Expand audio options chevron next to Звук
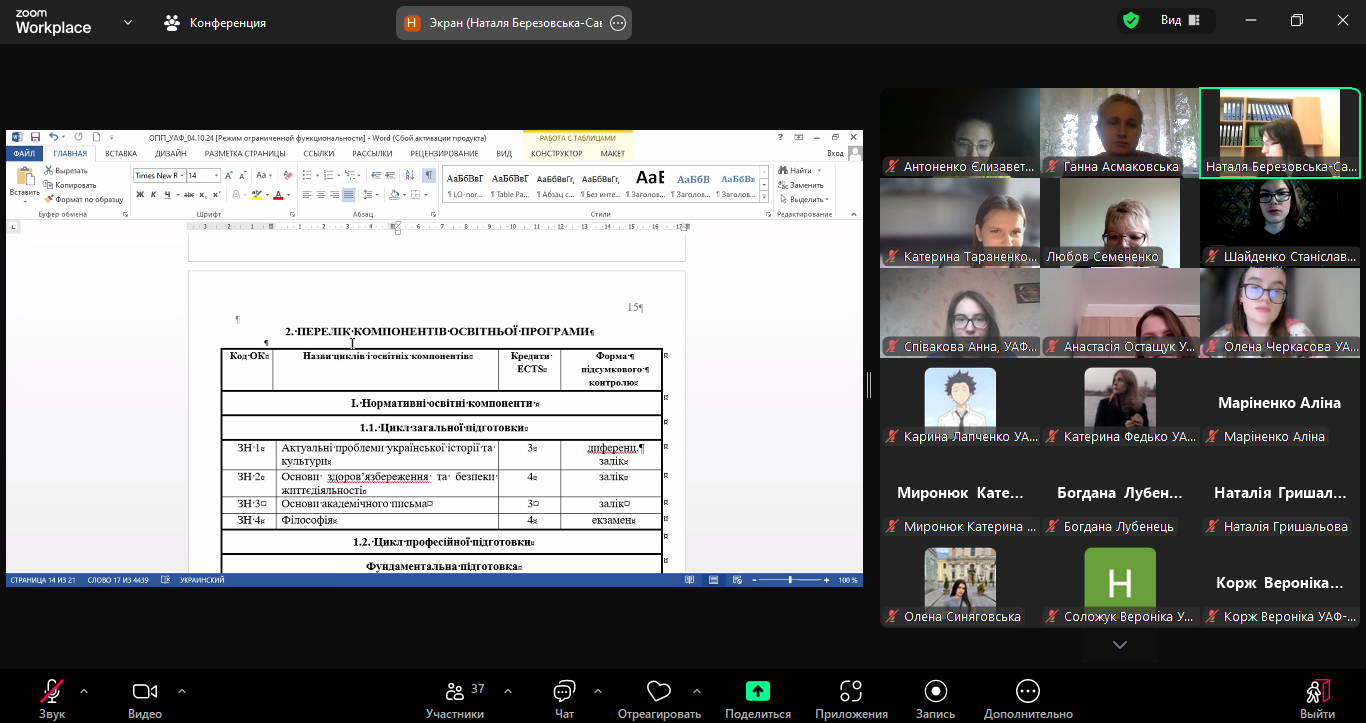The height and width of the screenshot is (723, 1366). tap(83, 690)
